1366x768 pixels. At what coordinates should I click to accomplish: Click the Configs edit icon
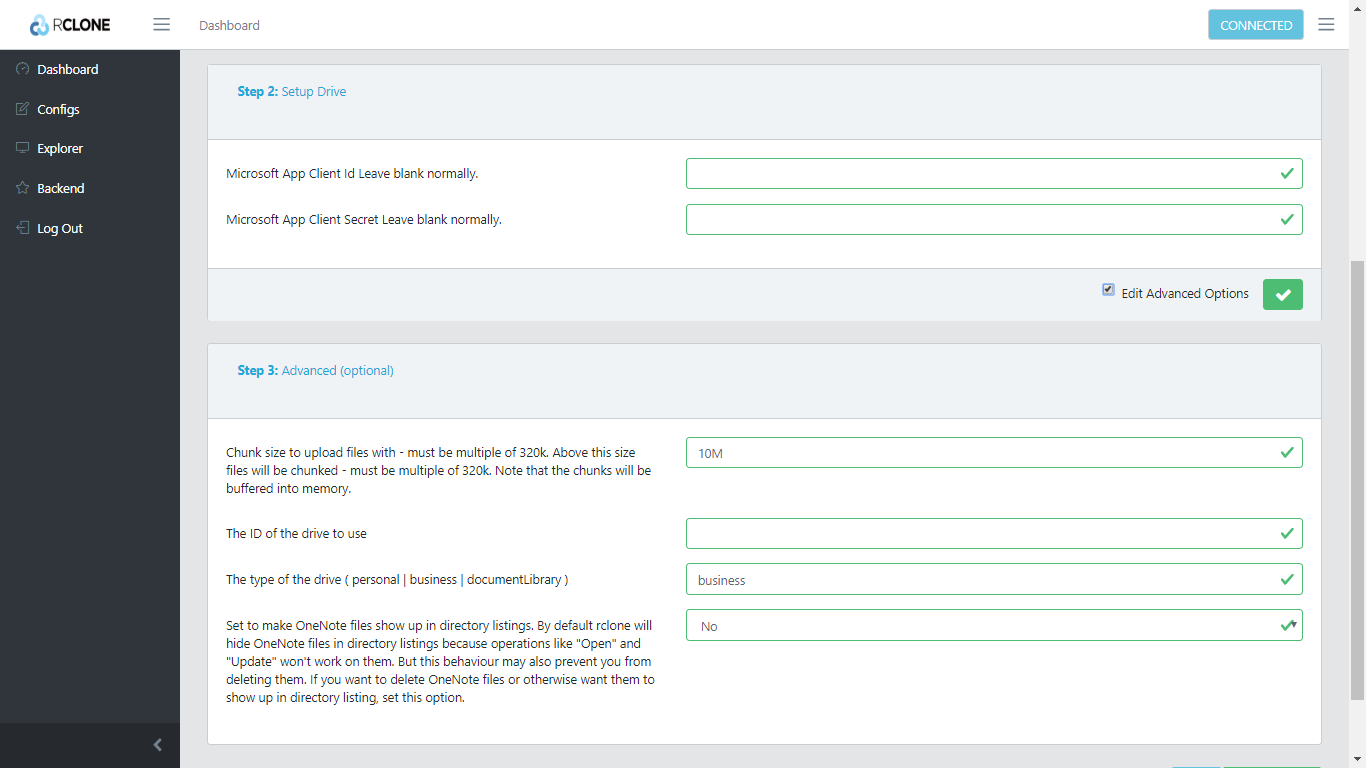pyautogui.click(x=23, y=109)
